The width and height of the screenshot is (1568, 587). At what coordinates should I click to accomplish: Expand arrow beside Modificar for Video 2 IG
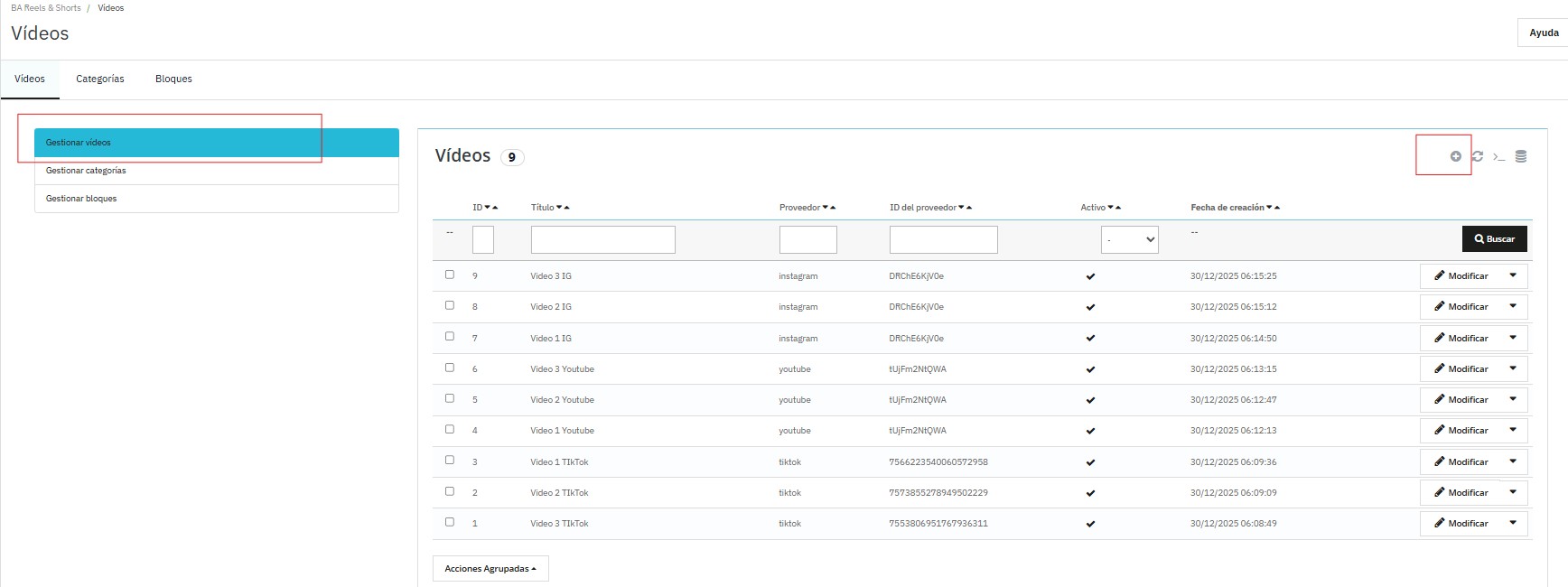coord(1513,306)
